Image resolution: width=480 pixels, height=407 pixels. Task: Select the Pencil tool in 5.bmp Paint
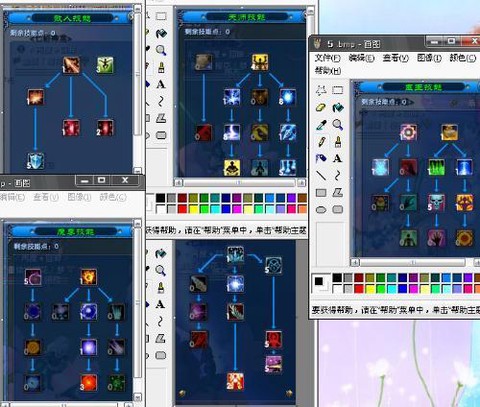click(x=321, y=141)
